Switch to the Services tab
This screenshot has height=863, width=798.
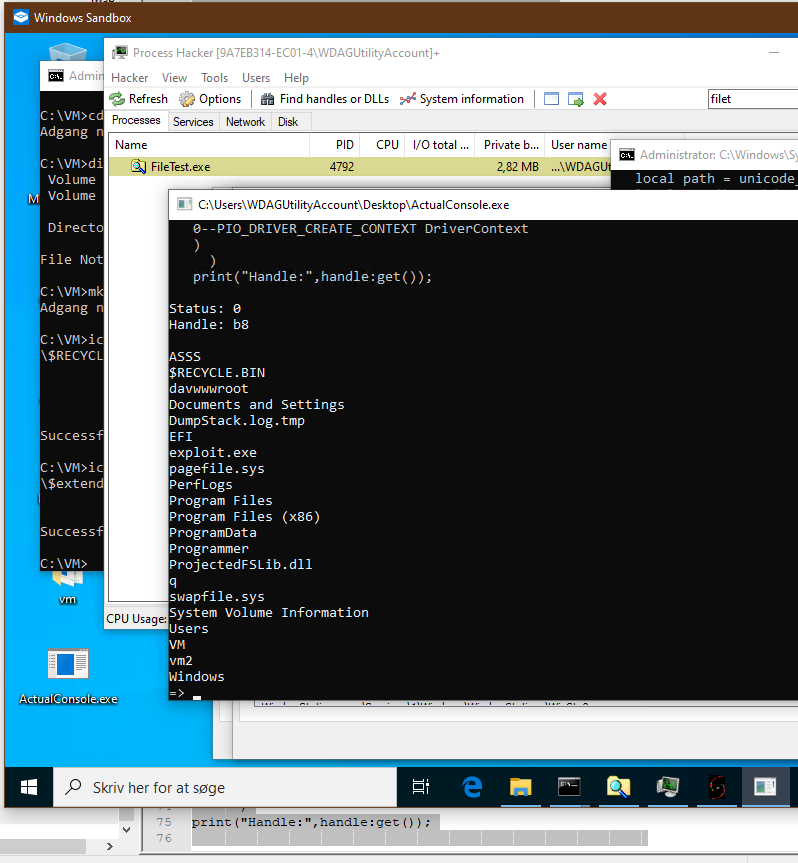tap(193, 122)
